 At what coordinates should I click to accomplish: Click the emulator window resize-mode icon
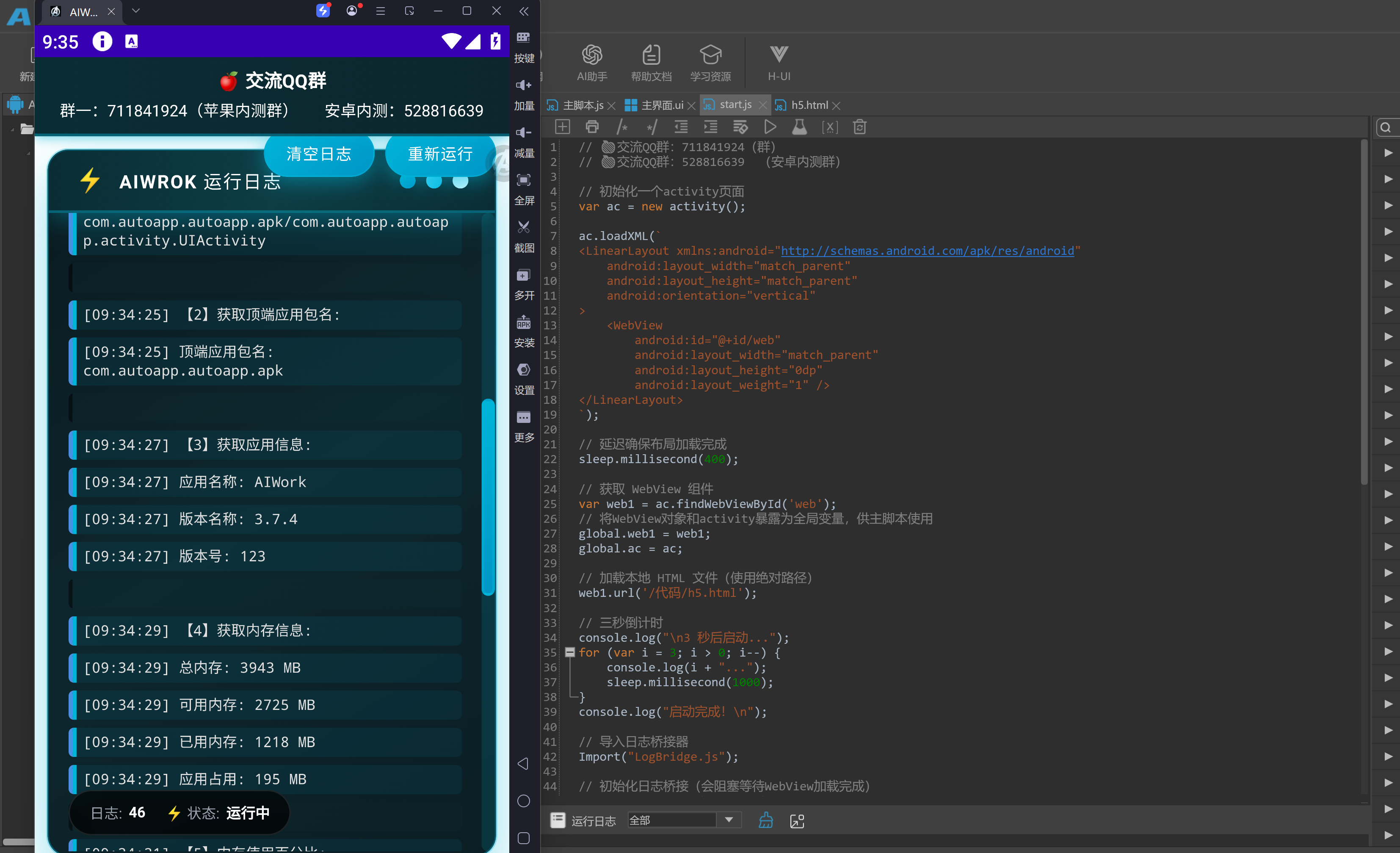(409, 11)
